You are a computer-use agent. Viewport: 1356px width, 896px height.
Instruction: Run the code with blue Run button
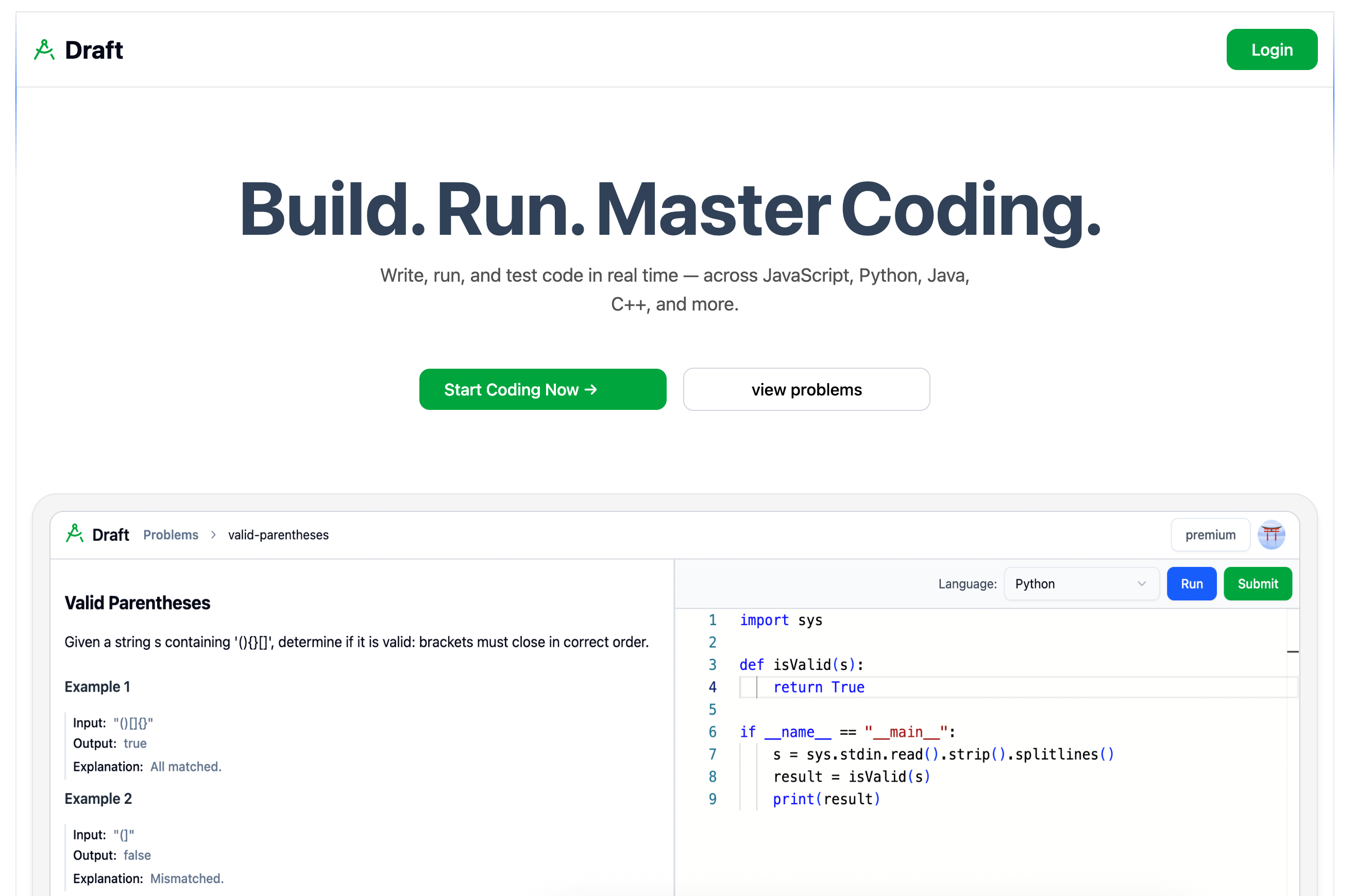coord(1191,584)
